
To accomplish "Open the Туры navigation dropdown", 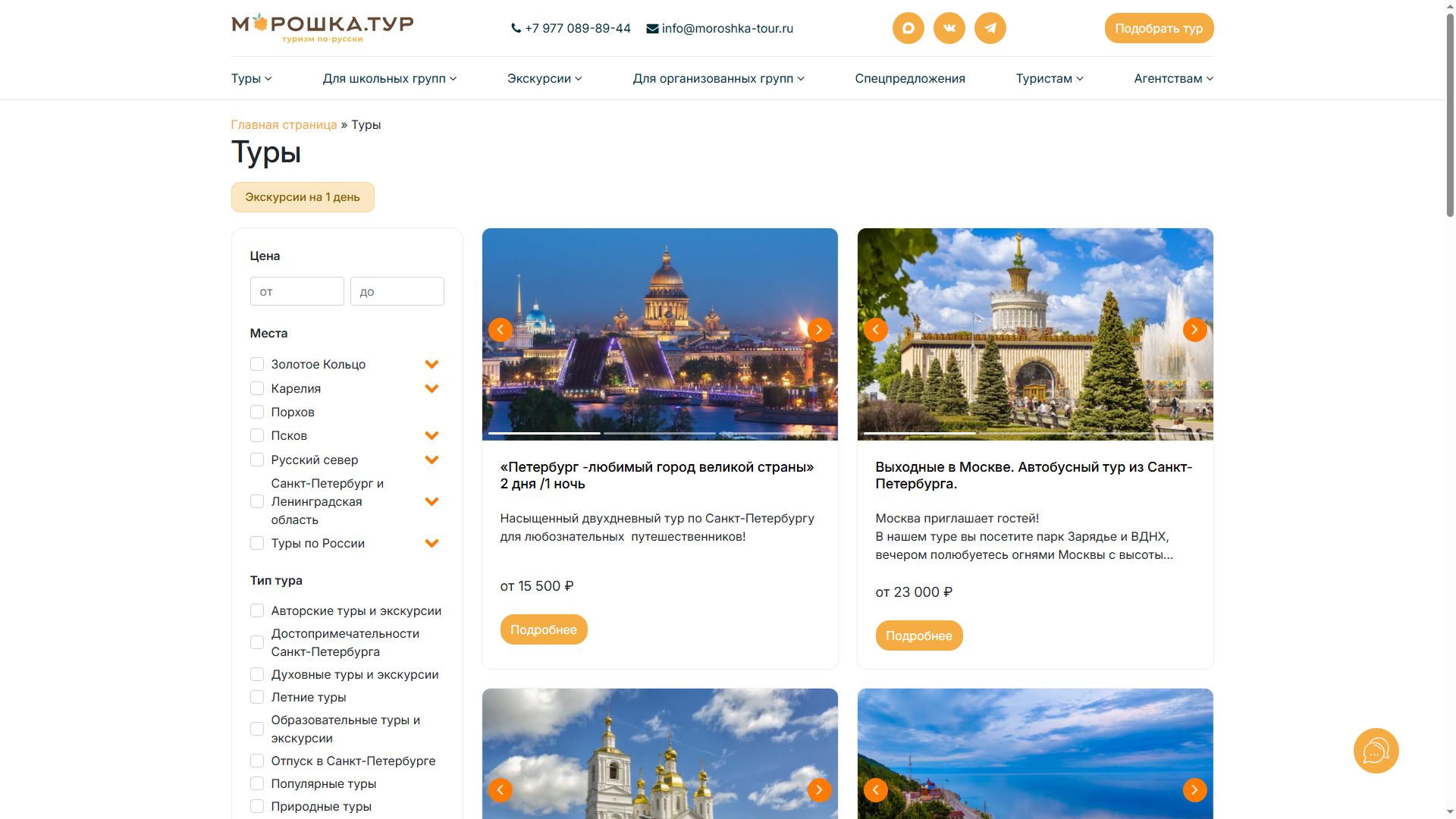I will [251, 78].
